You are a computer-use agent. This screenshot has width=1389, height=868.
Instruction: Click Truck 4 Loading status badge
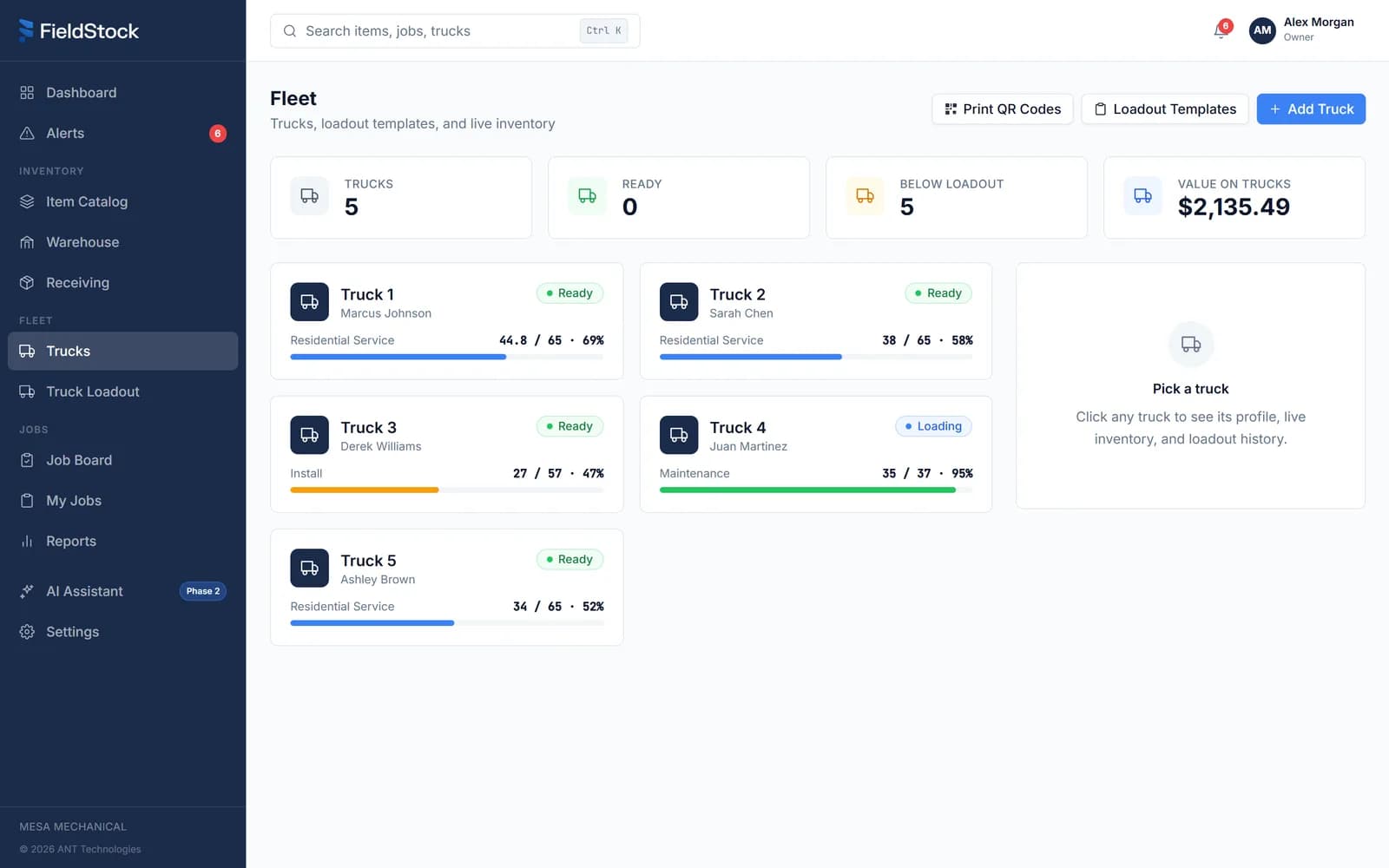[x=933, y=426]
